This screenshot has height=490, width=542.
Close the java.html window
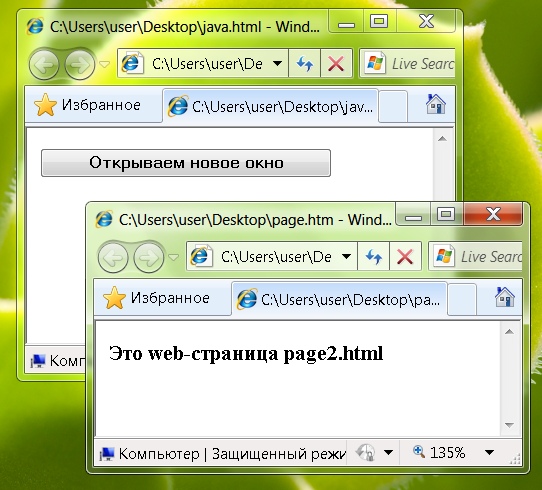pos(426,22)
